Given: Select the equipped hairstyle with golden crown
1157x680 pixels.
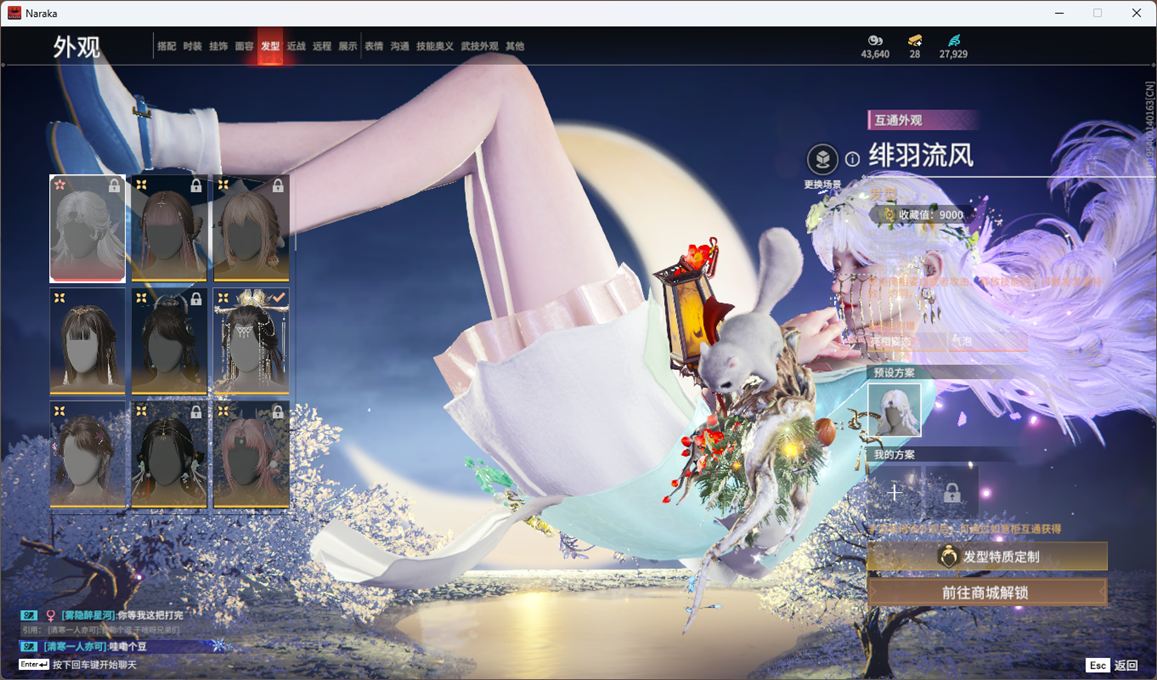Looking at the screenshot, I should pos(251,341).
